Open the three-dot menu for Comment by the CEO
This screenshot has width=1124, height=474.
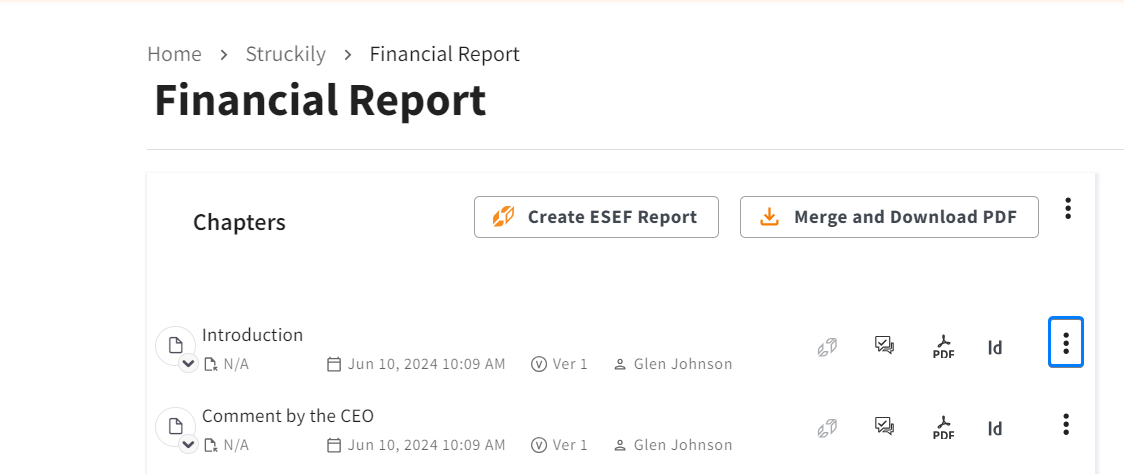(x=1066, y=424)
